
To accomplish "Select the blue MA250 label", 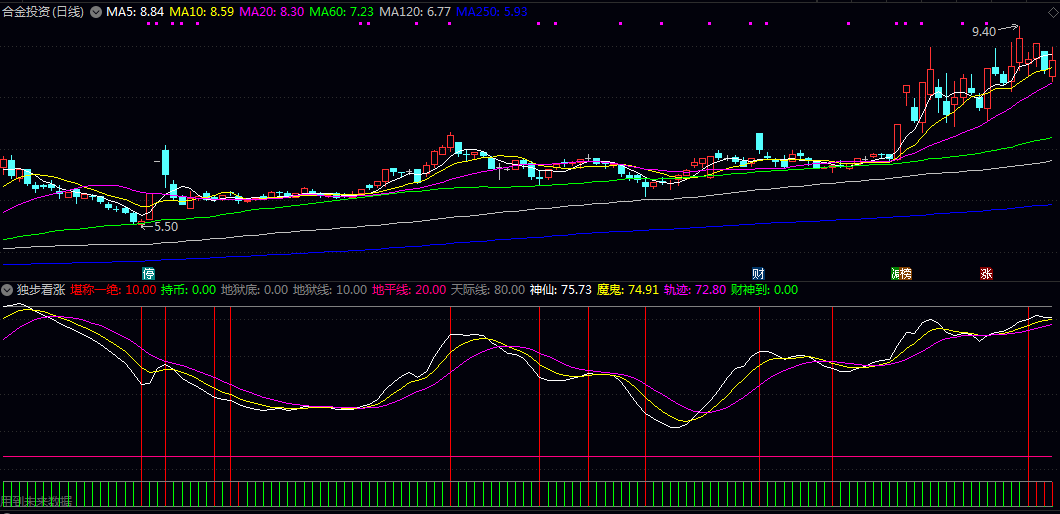I will click(x=491, y=12).
